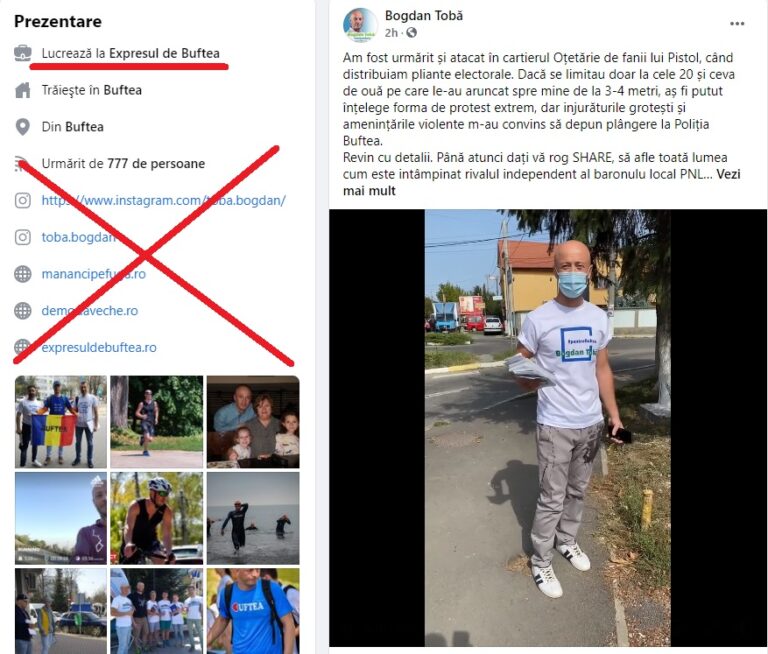Click the Expresul de Buftea workplace link
The width and height of the screenshot is (768, 654).
tap(164, 53)
